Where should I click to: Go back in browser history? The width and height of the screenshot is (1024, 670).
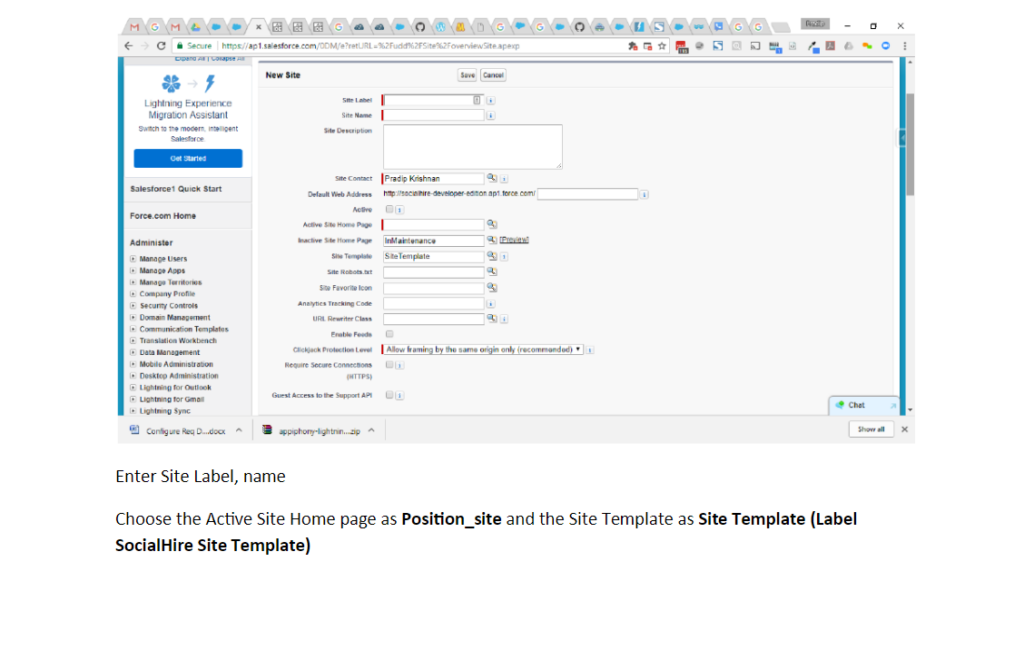[x=129, y=46]
